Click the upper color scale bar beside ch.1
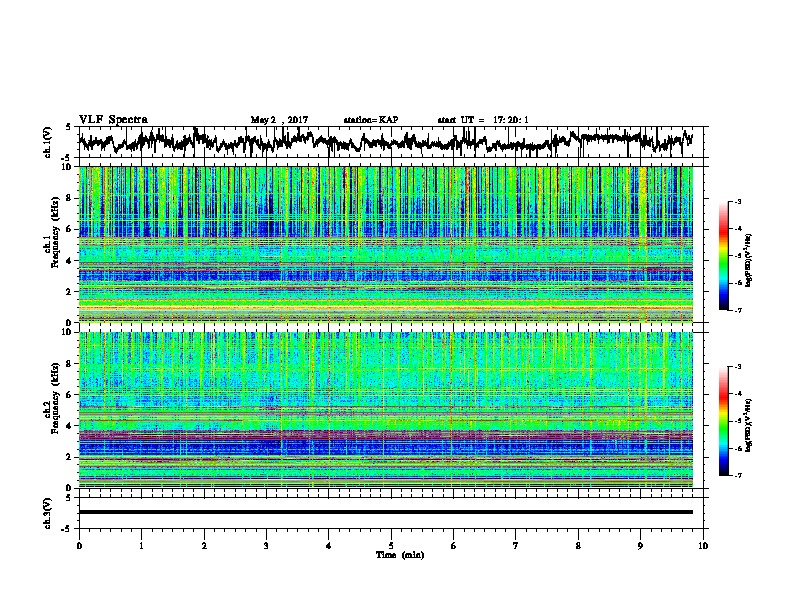This screenshot has width=792, height=612. click(x=724, y=256)
